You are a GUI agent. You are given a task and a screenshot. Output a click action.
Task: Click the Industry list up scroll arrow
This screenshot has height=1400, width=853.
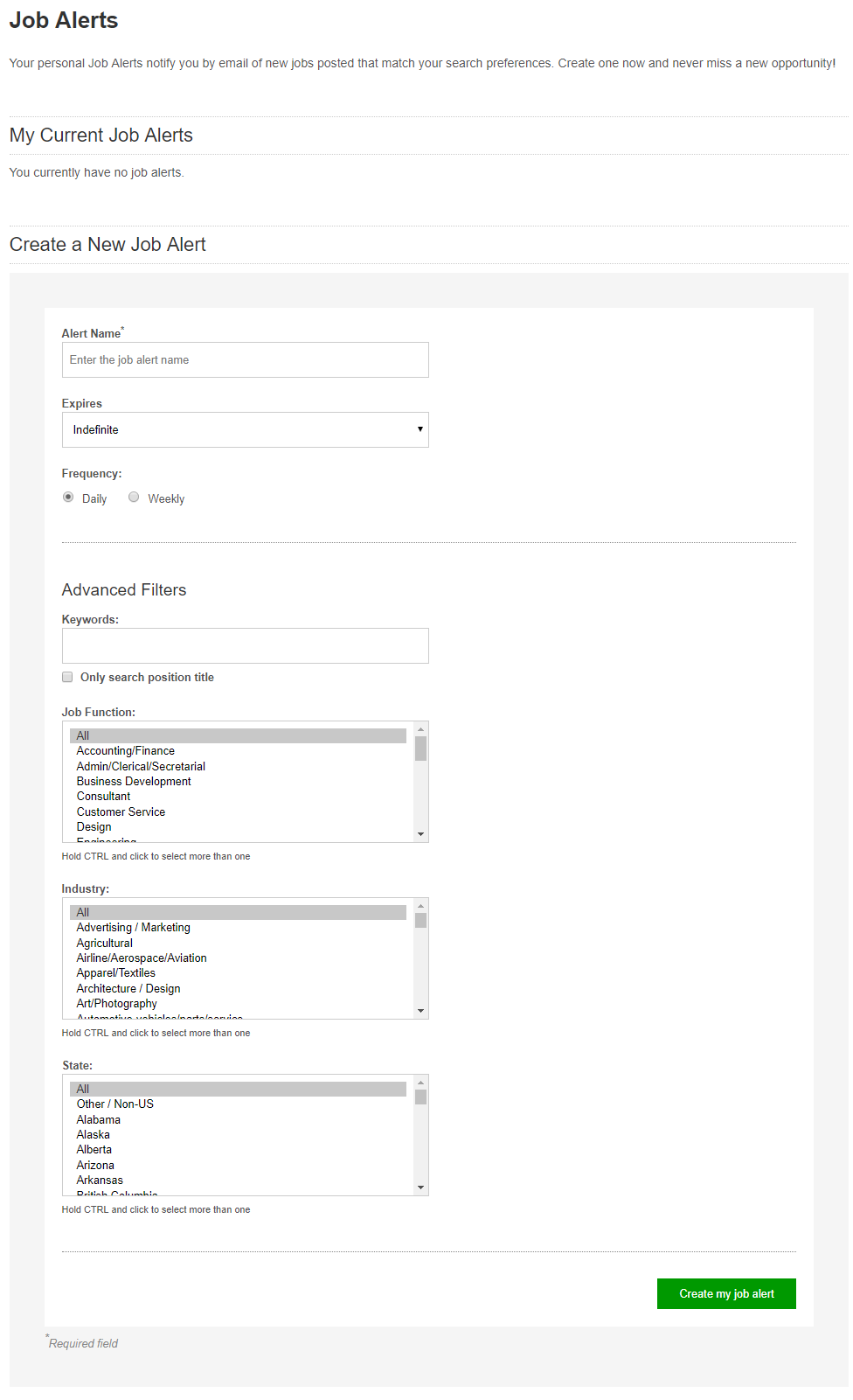pyautogui.click(x=421, y=905)
